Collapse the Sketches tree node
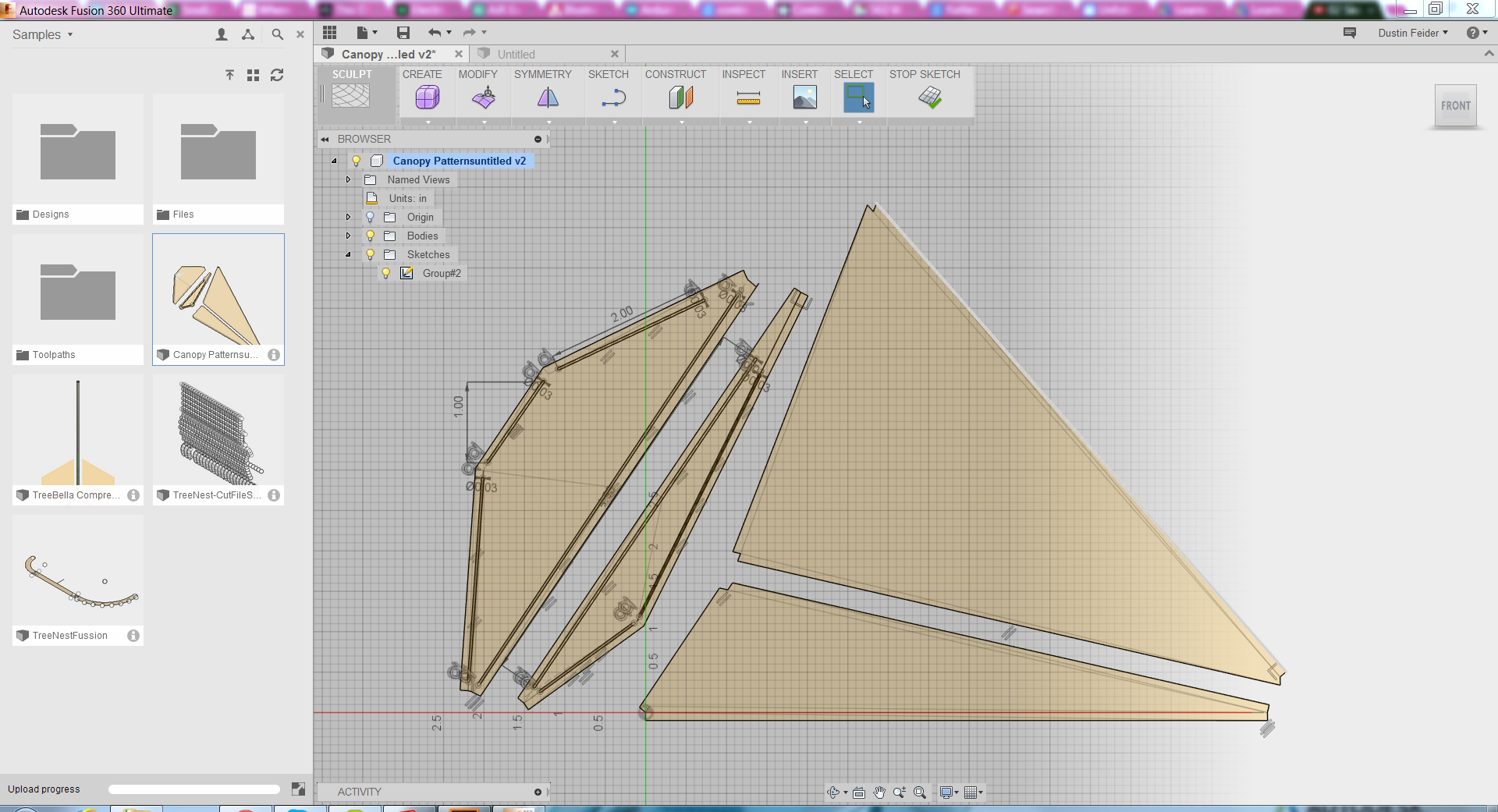This screenshot has width=1498, height=812. [x=348, y=254]
